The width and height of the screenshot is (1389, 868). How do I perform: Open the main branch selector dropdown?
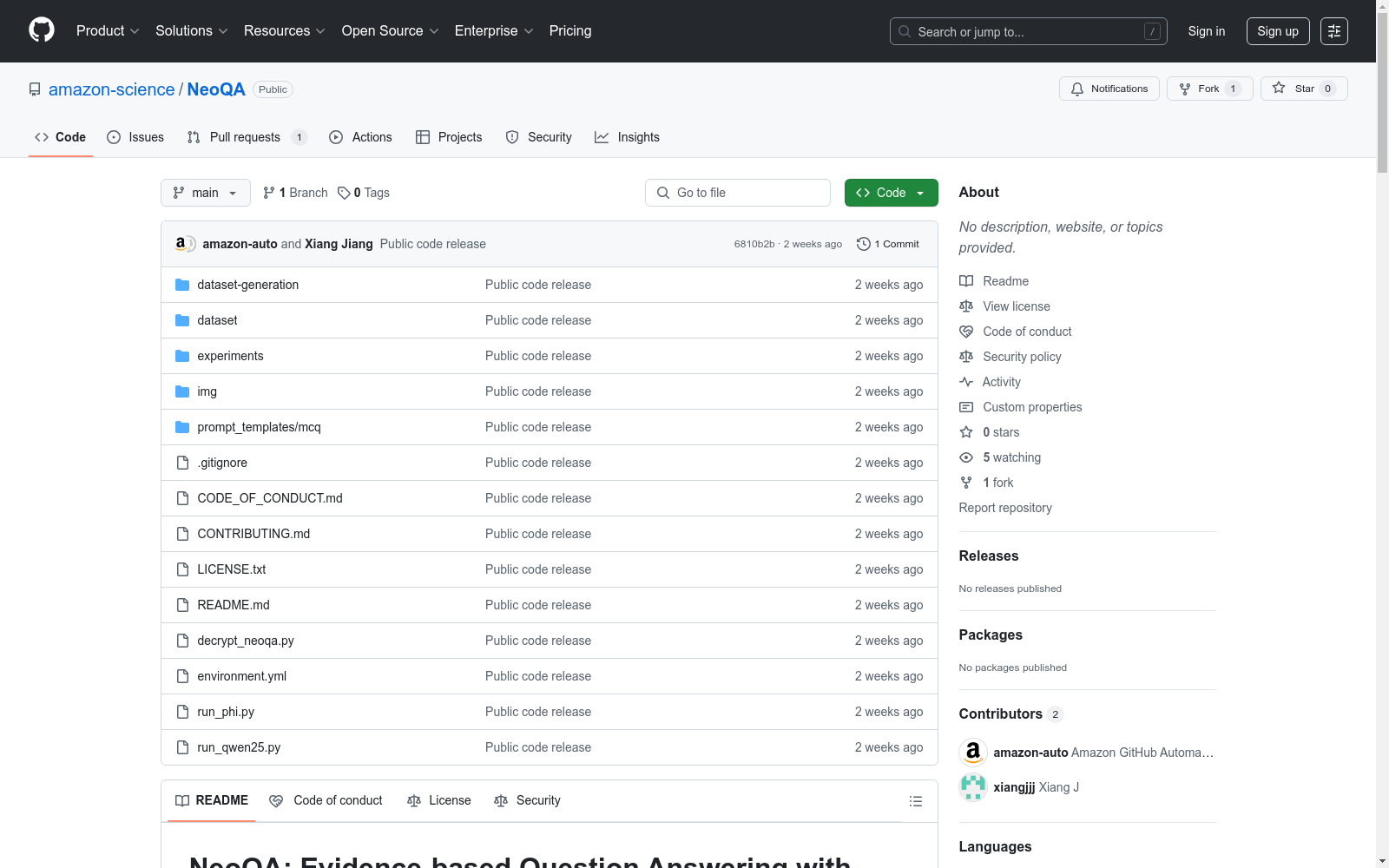point(206,193)
